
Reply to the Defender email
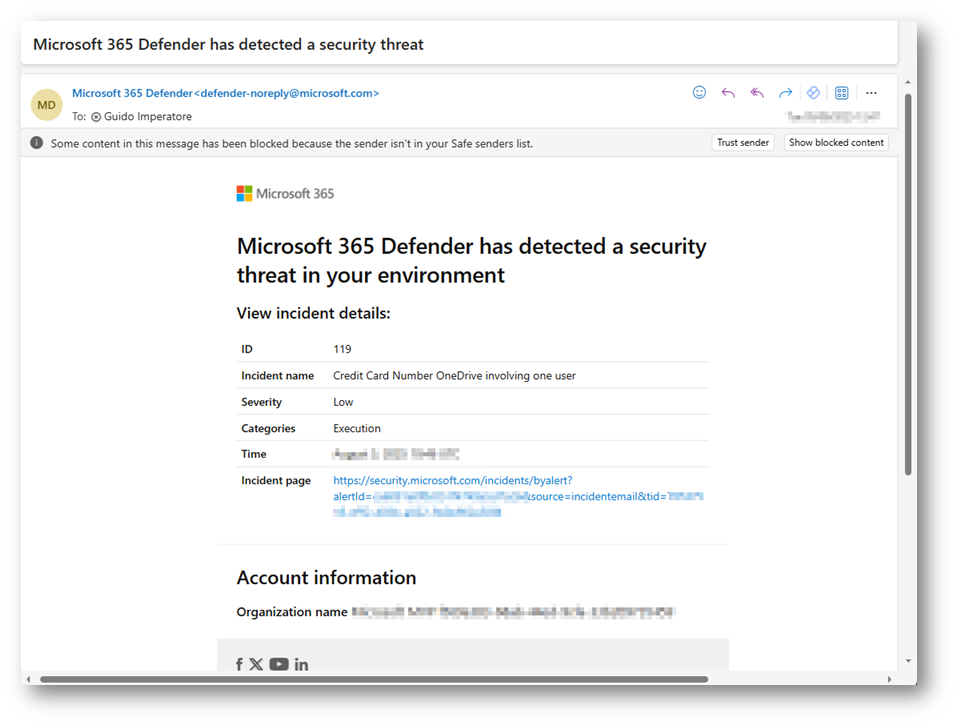[x=728, y=93]
